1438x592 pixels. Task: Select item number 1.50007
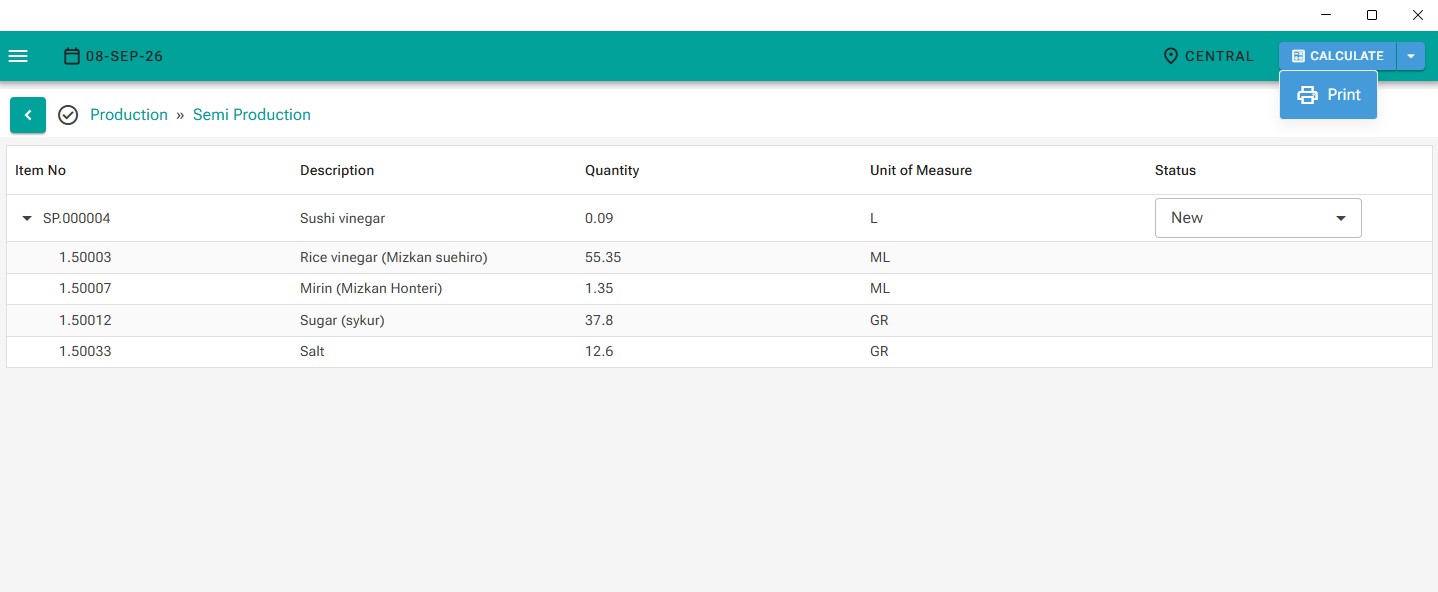[x=85, y=288]
